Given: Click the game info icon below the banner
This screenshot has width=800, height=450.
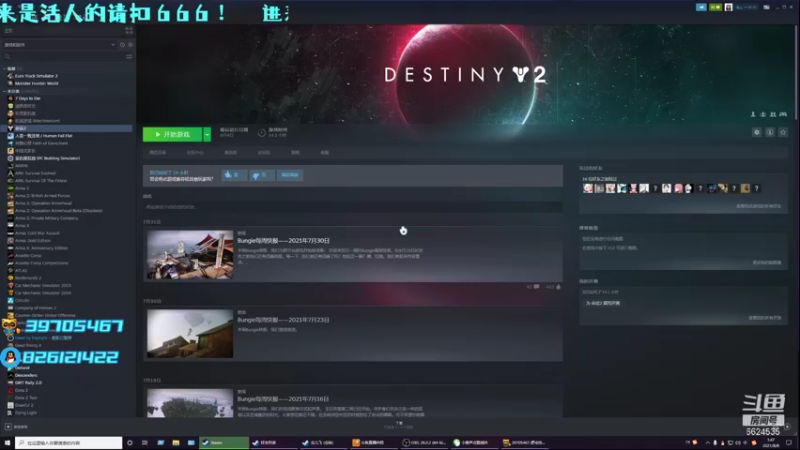Looking at the screenshot, I should coord(770,133).
